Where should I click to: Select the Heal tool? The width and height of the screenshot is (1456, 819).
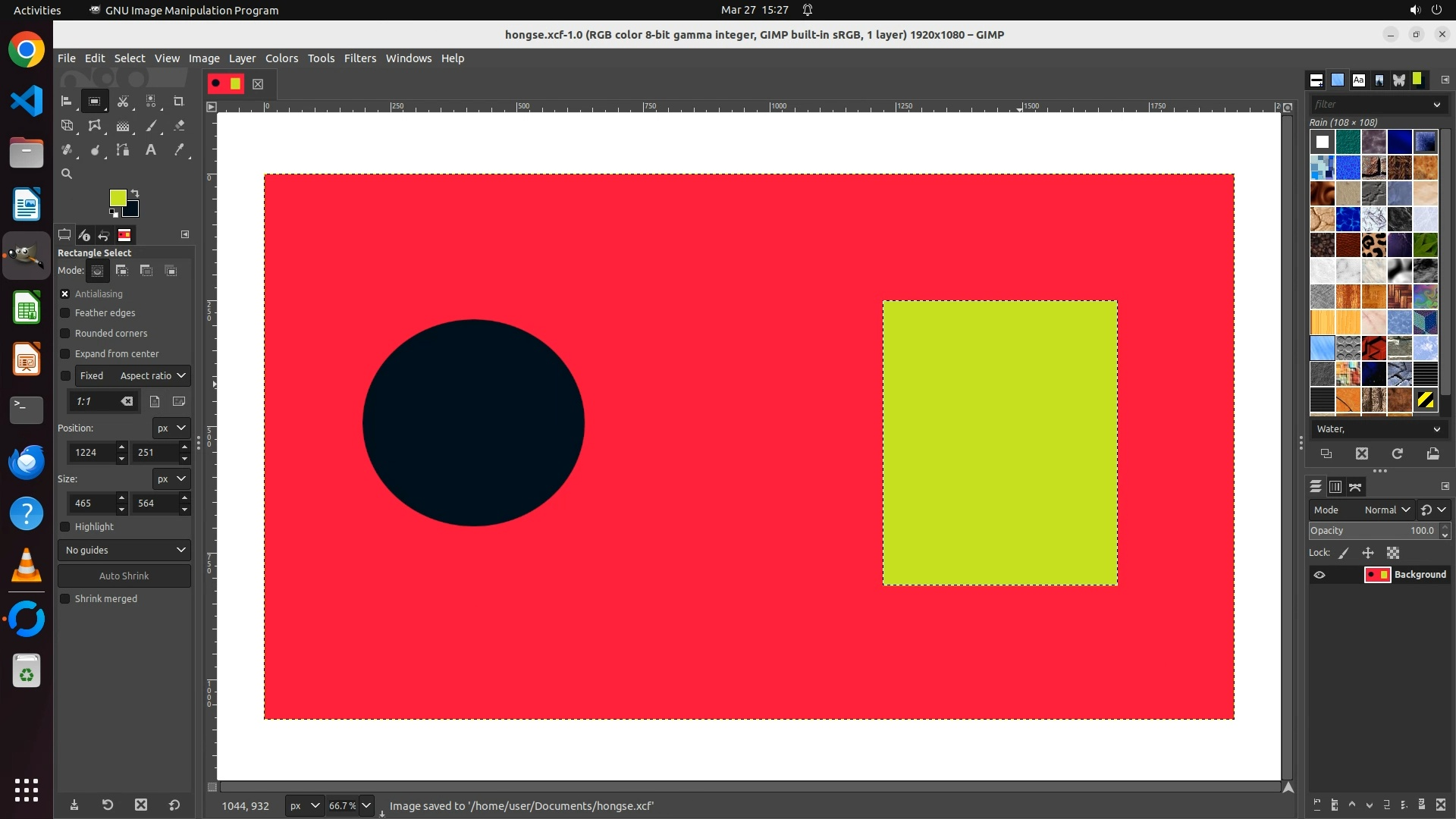point(67,150)
